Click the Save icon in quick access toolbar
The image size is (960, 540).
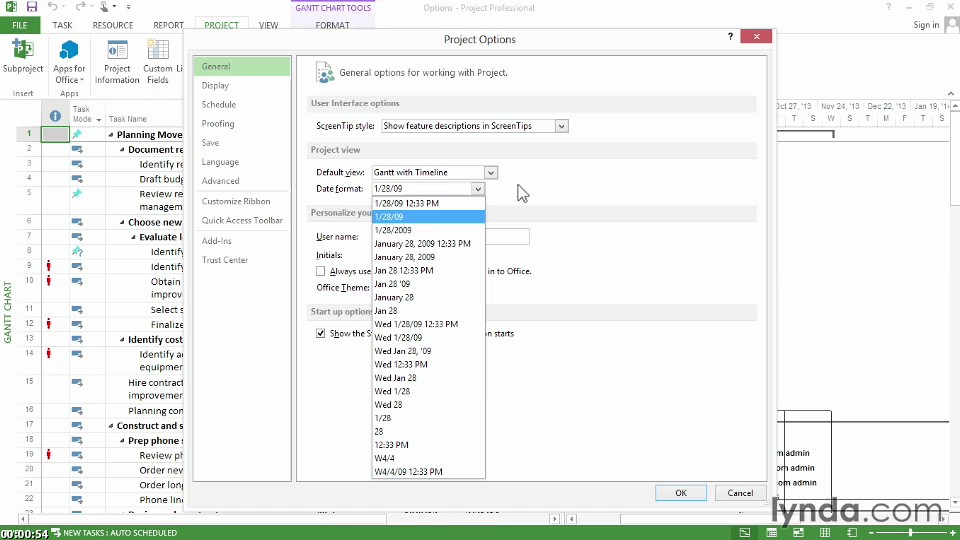(32, 7)
